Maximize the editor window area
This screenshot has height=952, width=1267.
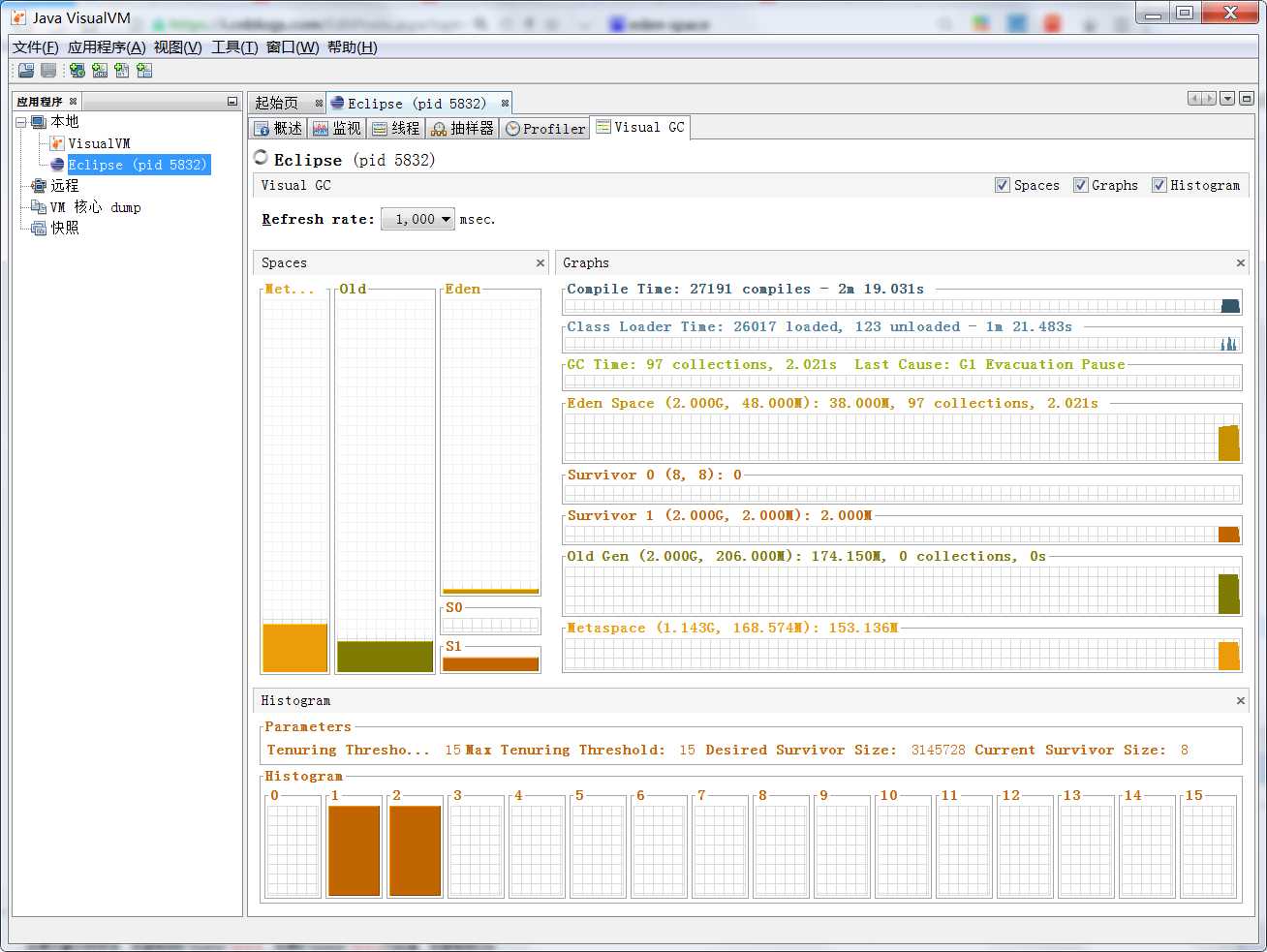pos(1247,98)
